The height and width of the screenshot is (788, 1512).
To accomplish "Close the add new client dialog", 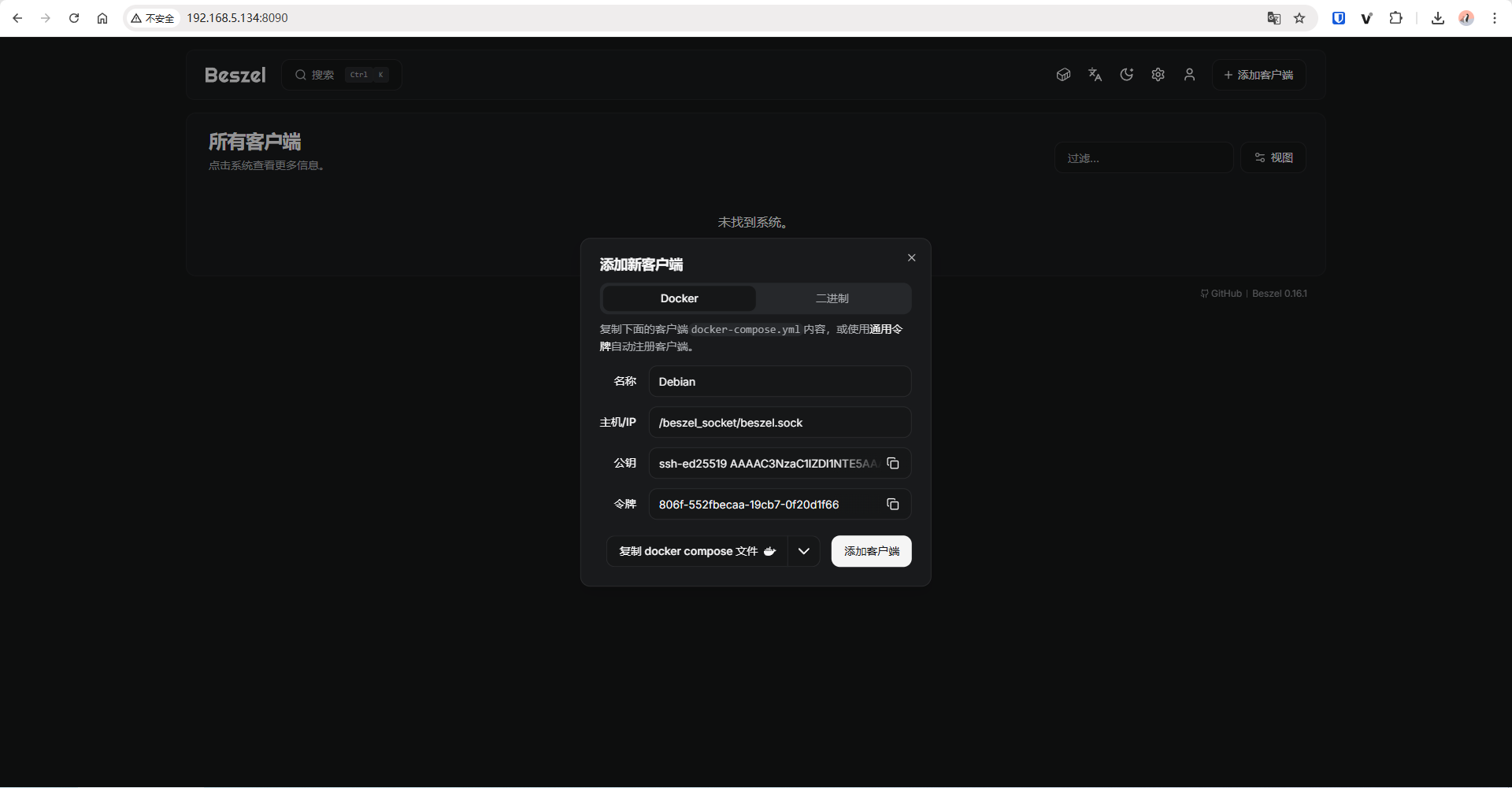I will point(911,258).
